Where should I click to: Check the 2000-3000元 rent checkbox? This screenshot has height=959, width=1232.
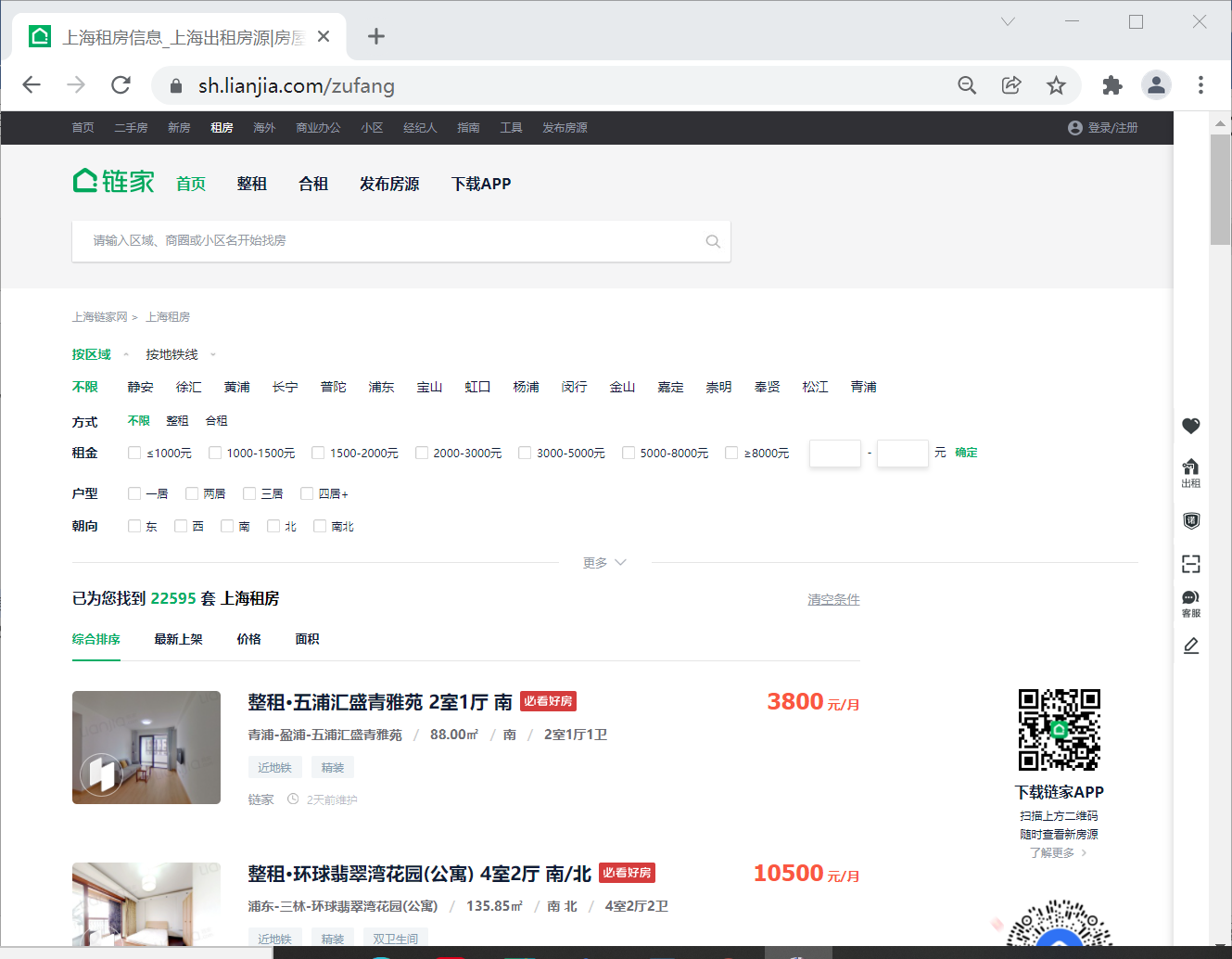point(422,453)
